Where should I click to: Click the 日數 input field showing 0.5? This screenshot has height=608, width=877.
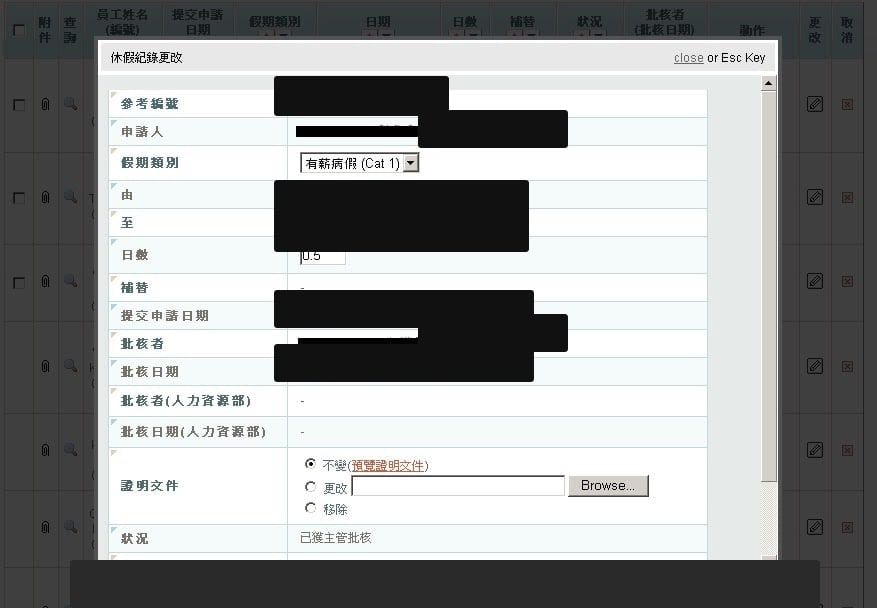pos(323,257)
